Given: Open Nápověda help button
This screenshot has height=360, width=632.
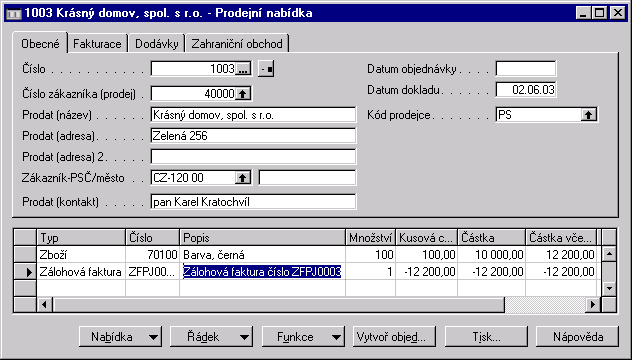Looking at the screenshot, I should pyautogui.click(x=578, y=337).
